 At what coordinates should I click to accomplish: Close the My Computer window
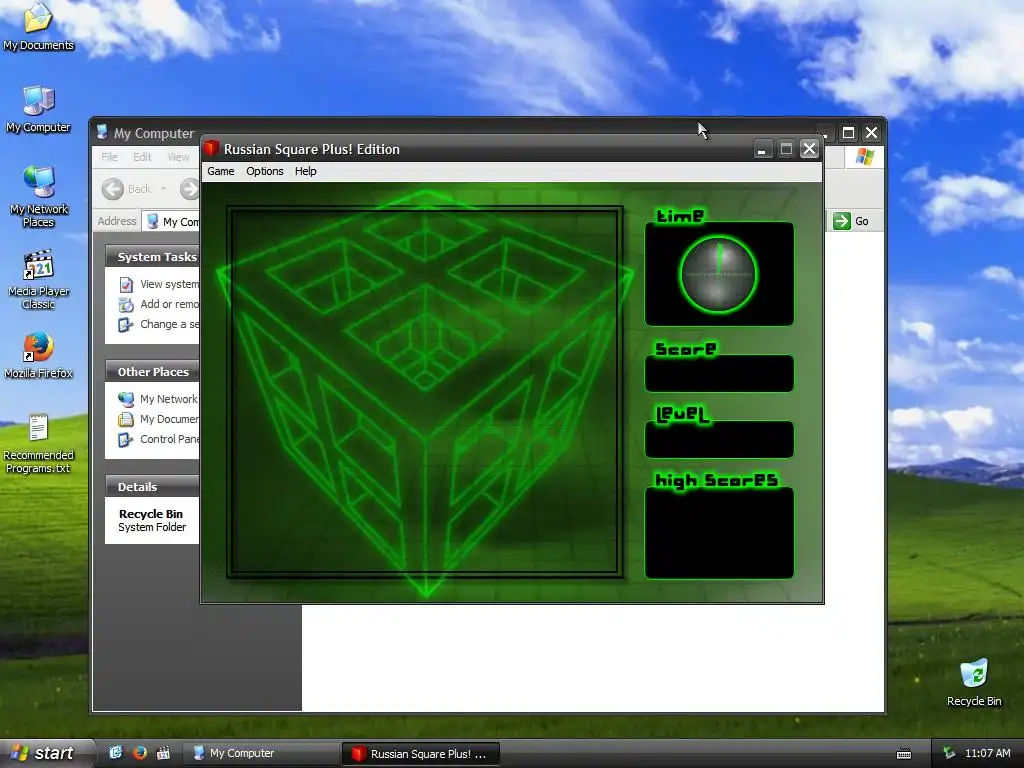pyautogui.click(x=871, y=133)
